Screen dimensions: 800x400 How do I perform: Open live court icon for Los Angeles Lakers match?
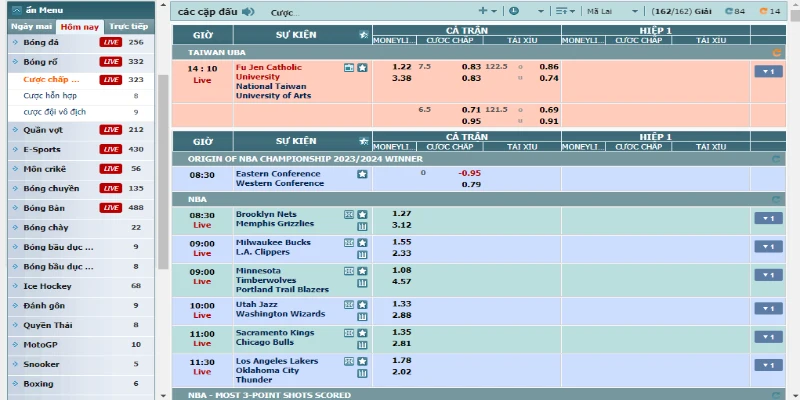[x=349, y=361]
